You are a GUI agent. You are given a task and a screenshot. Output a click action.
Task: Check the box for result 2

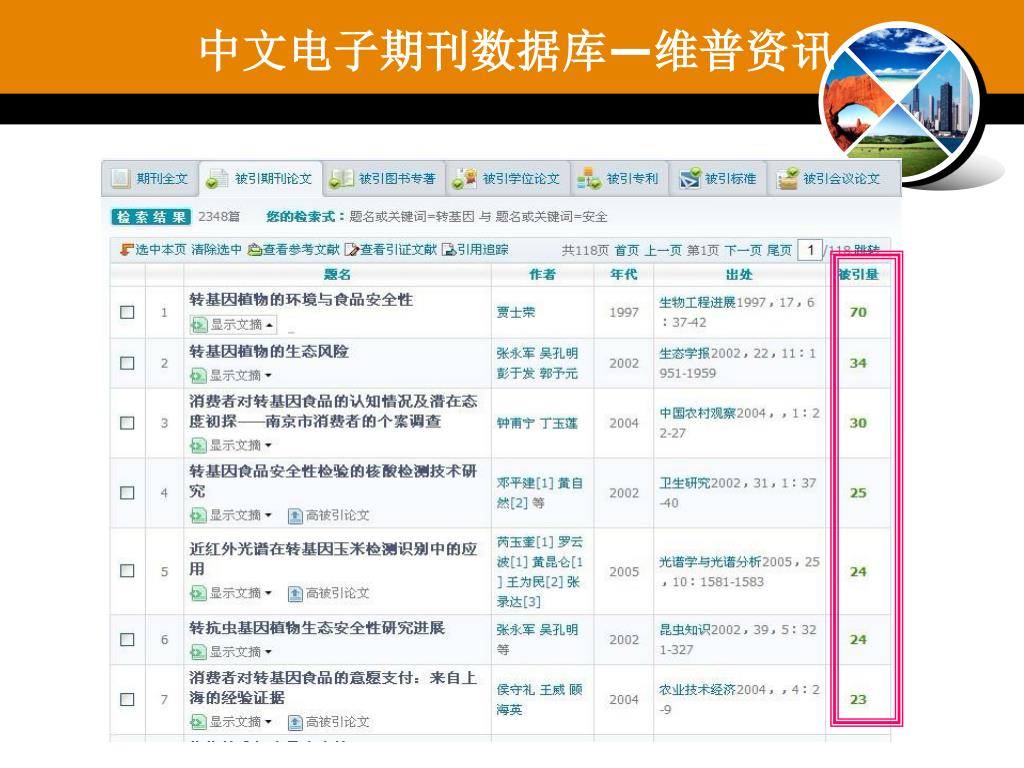click(x=127, y=363)
